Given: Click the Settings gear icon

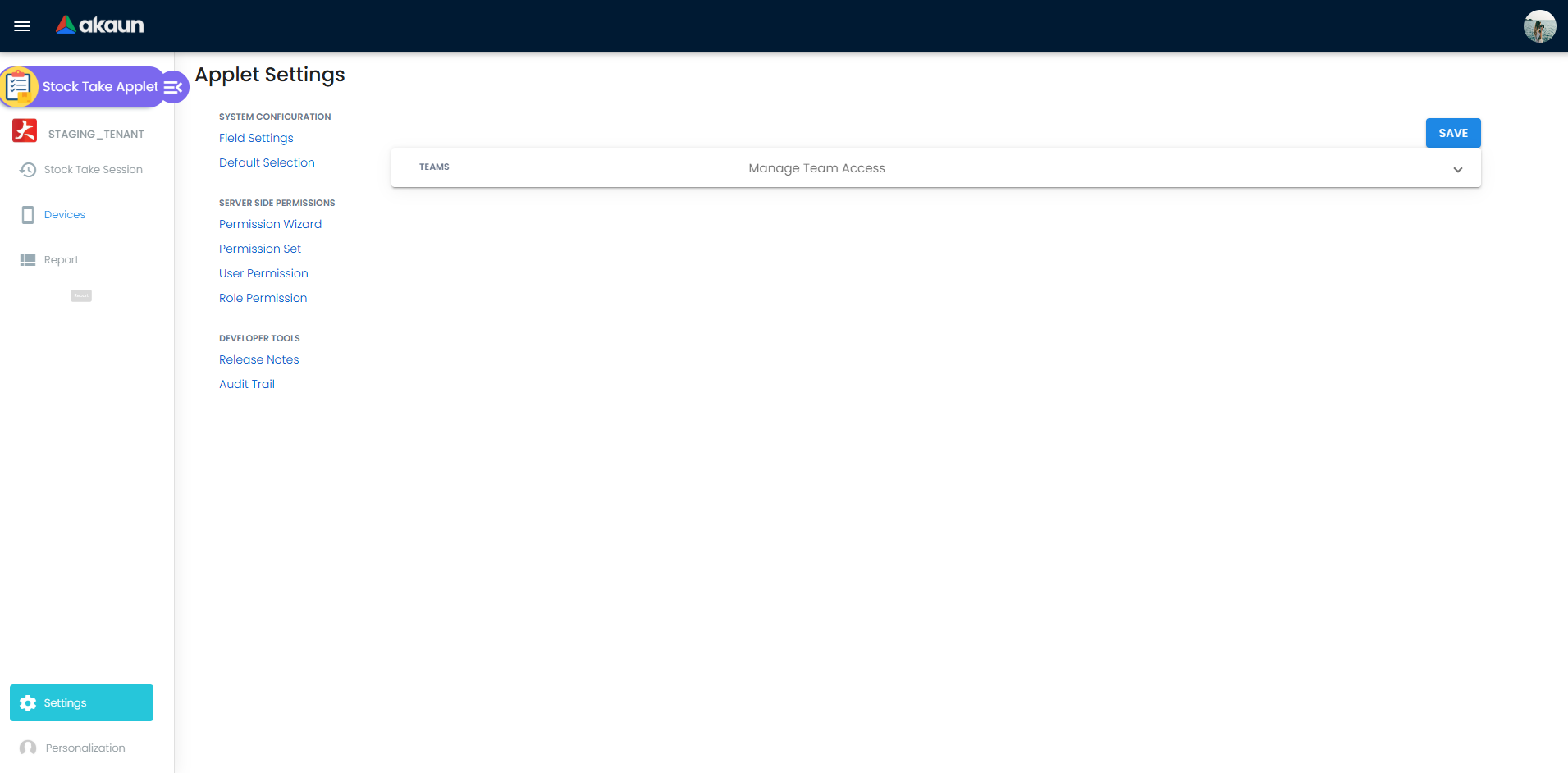Looking at the screenshot, I should [29, 702].
